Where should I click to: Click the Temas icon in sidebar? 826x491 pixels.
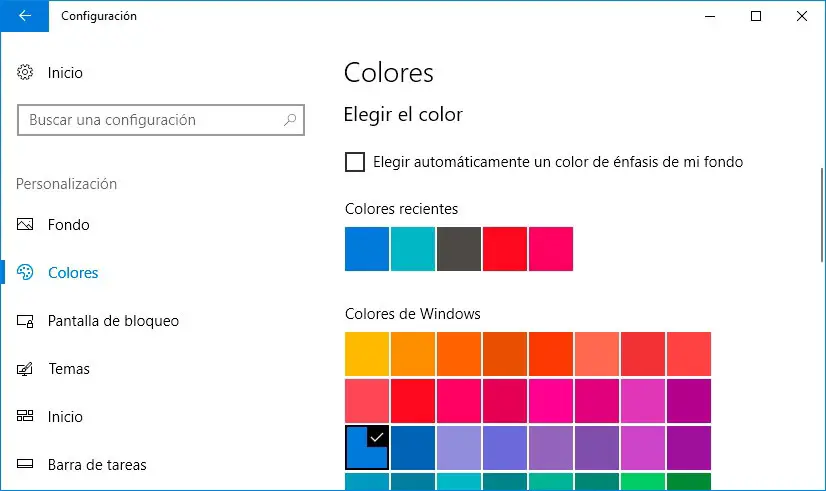point(27,369)
